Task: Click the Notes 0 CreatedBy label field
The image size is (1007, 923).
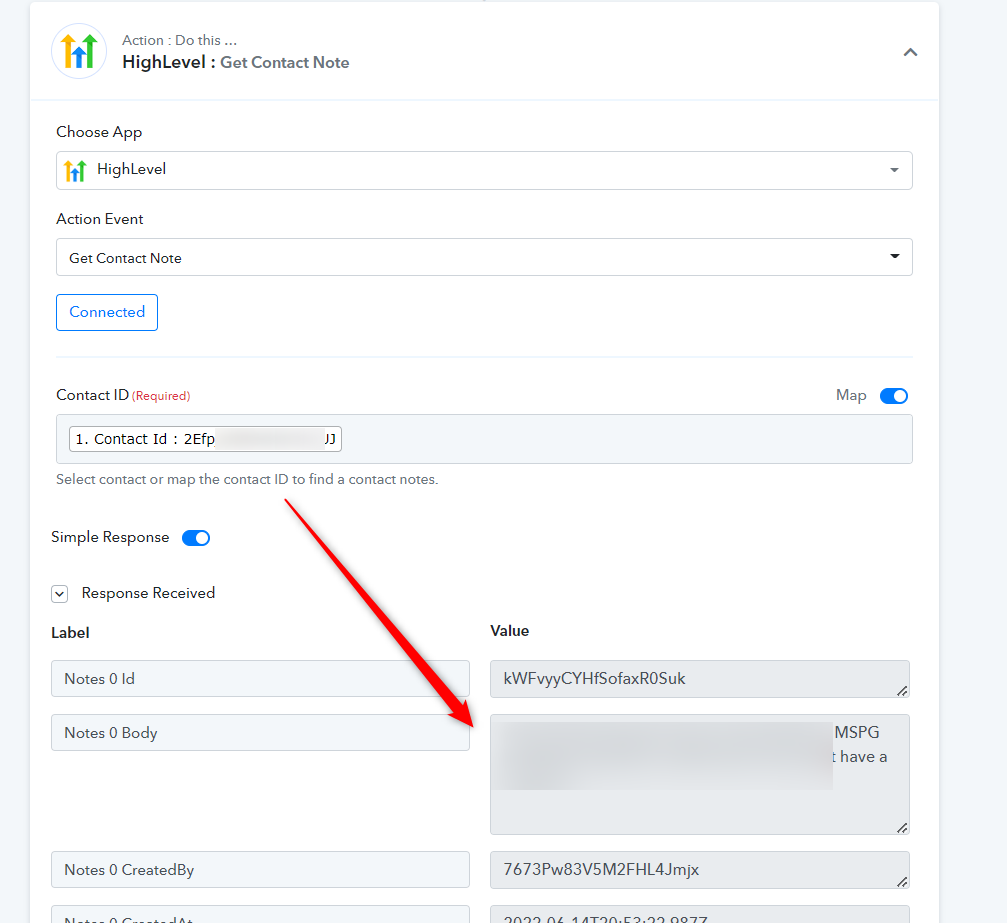Action: (260, 870)
